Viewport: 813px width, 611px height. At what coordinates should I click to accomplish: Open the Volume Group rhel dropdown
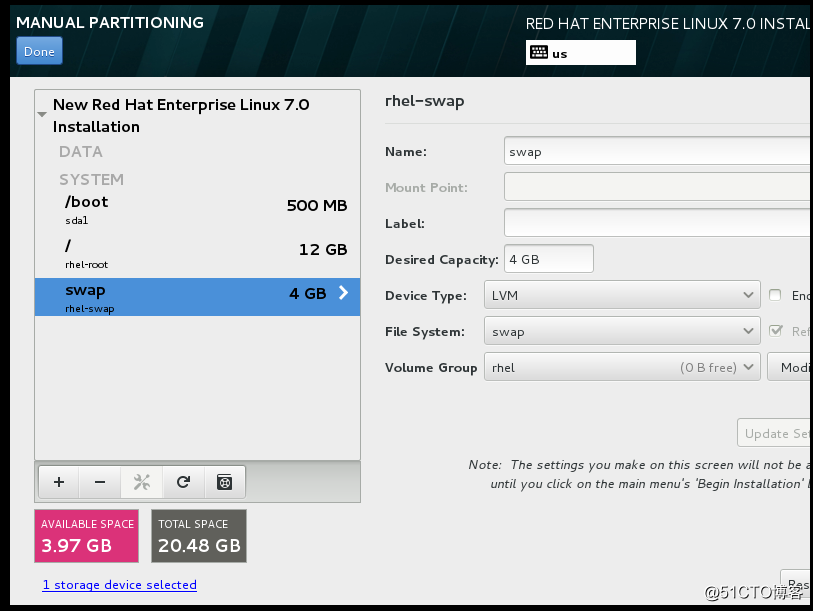click(622, 367)
